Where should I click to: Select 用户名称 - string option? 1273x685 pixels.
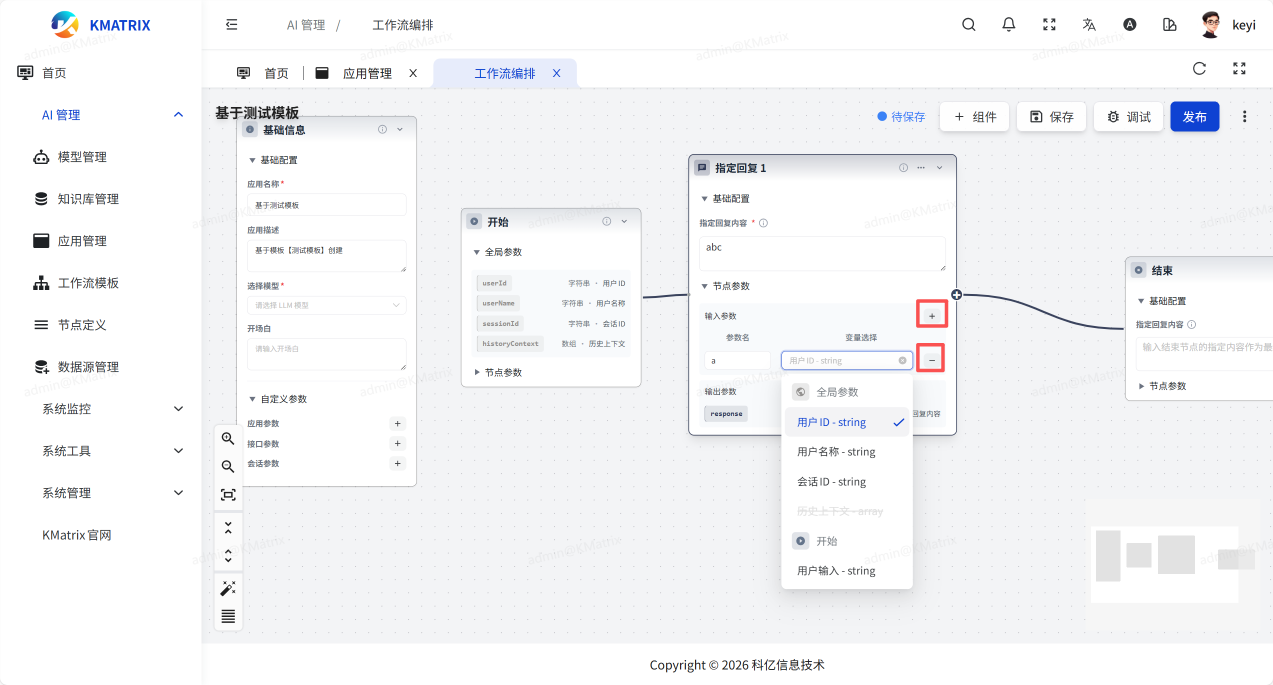tap(836, 452)
